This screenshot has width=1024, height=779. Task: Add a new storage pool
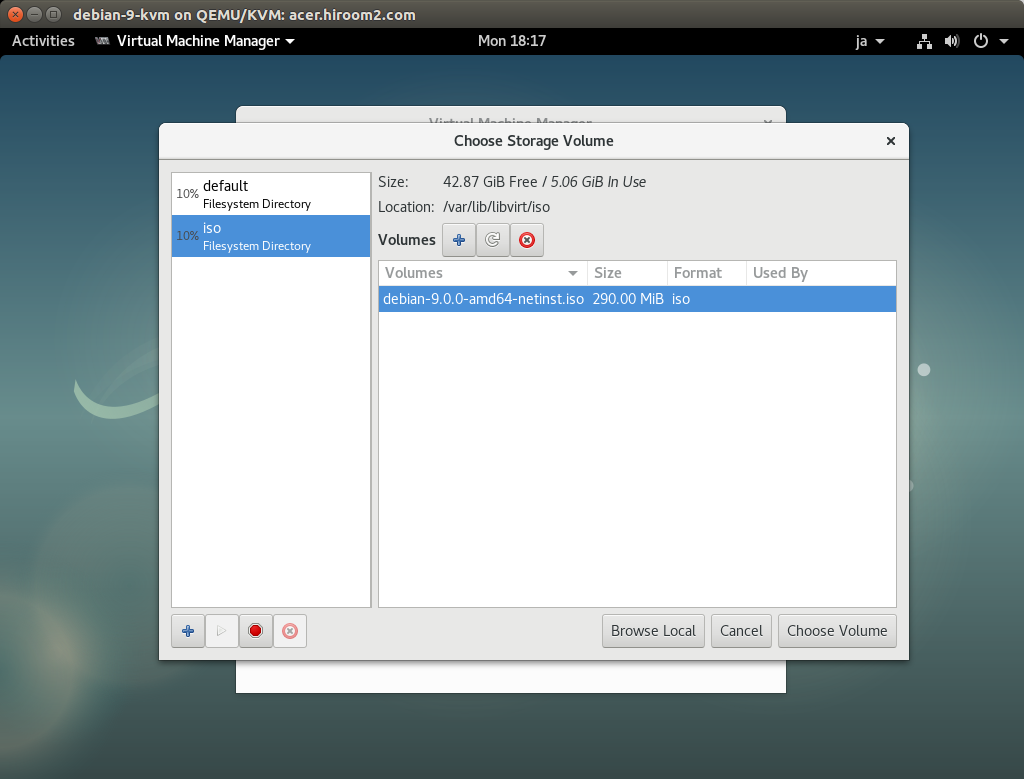pos(188,631)
